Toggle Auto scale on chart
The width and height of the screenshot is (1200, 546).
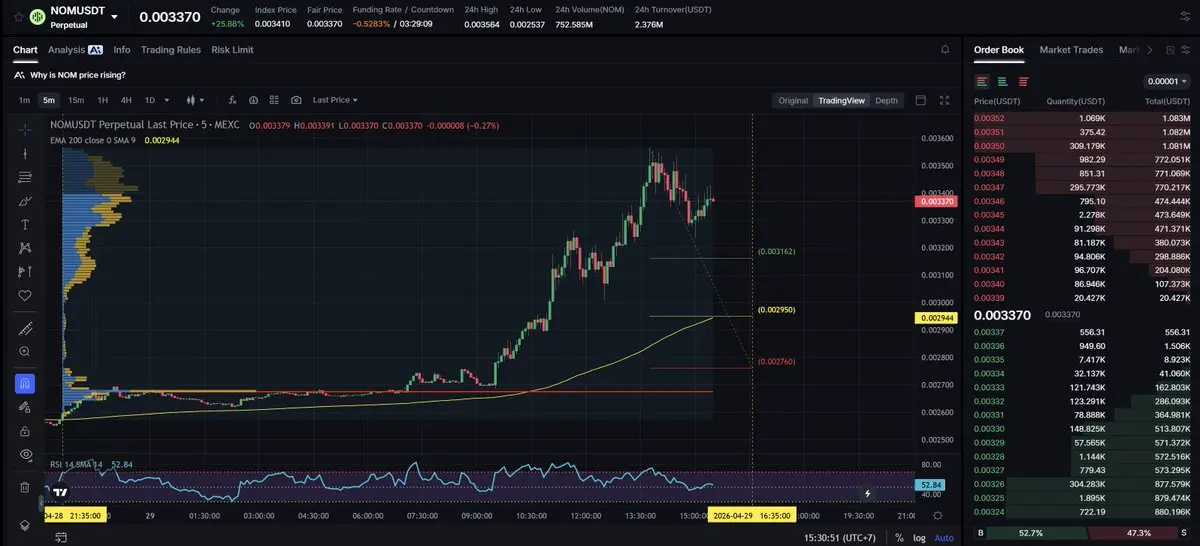944,538
